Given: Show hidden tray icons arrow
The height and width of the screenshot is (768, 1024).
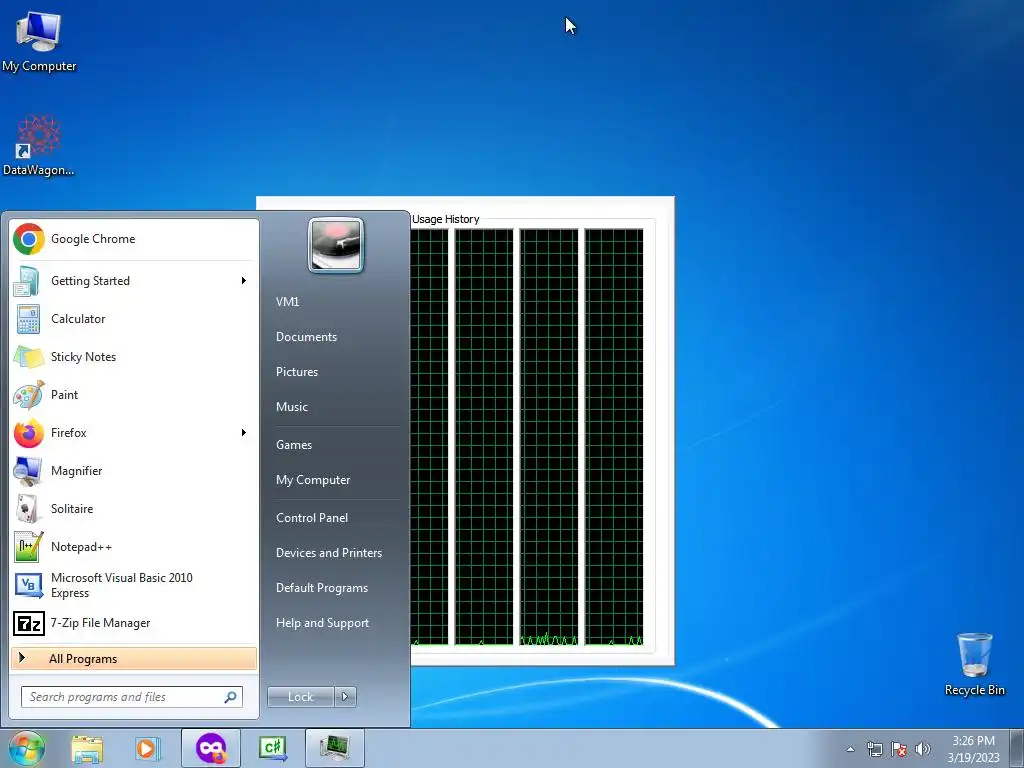Looking at the screenshot, I should (x=850, y=749).
